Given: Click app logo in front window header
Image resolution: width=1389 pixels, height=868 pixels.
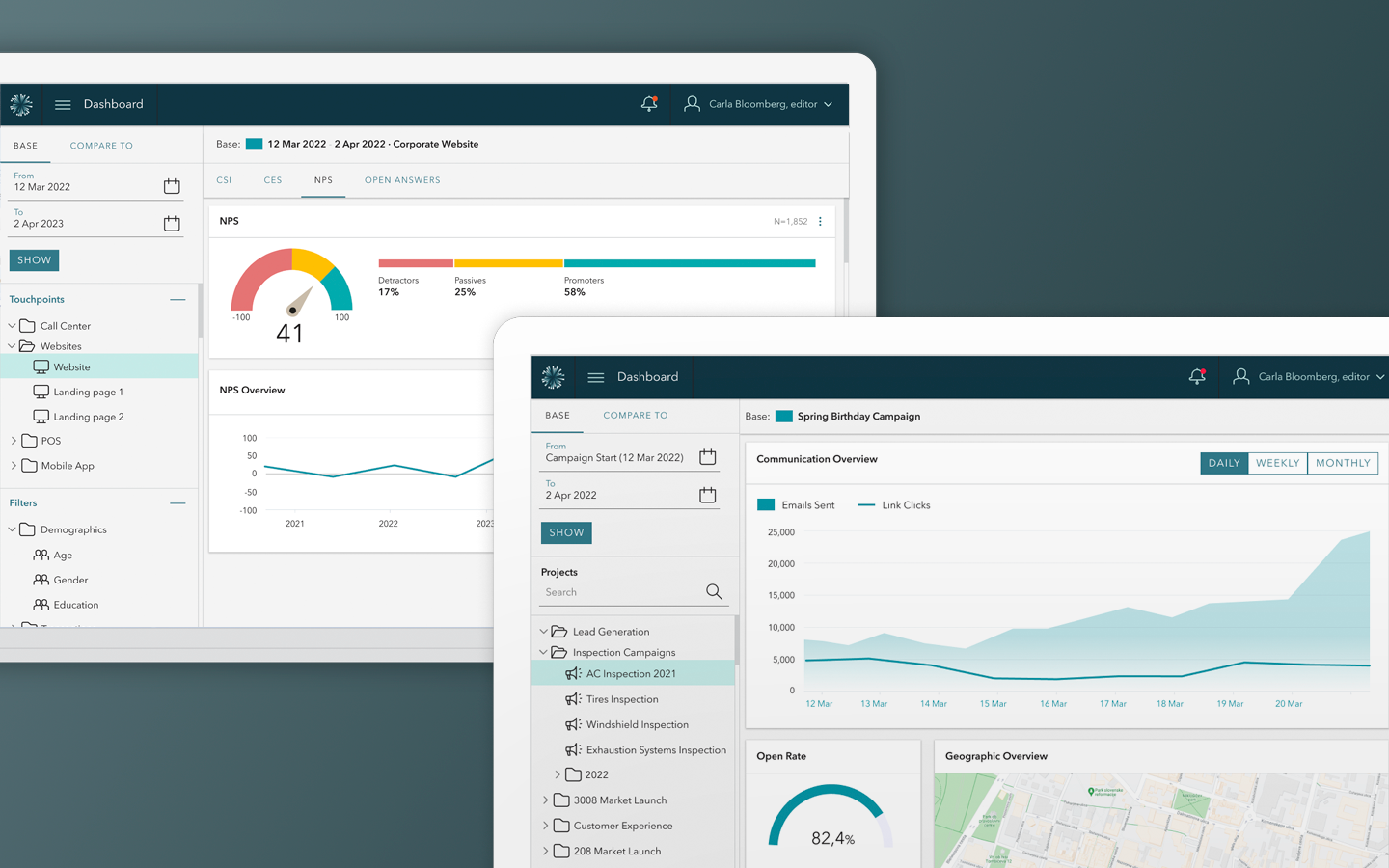Looking at the screenshot, I should point(553,377).
